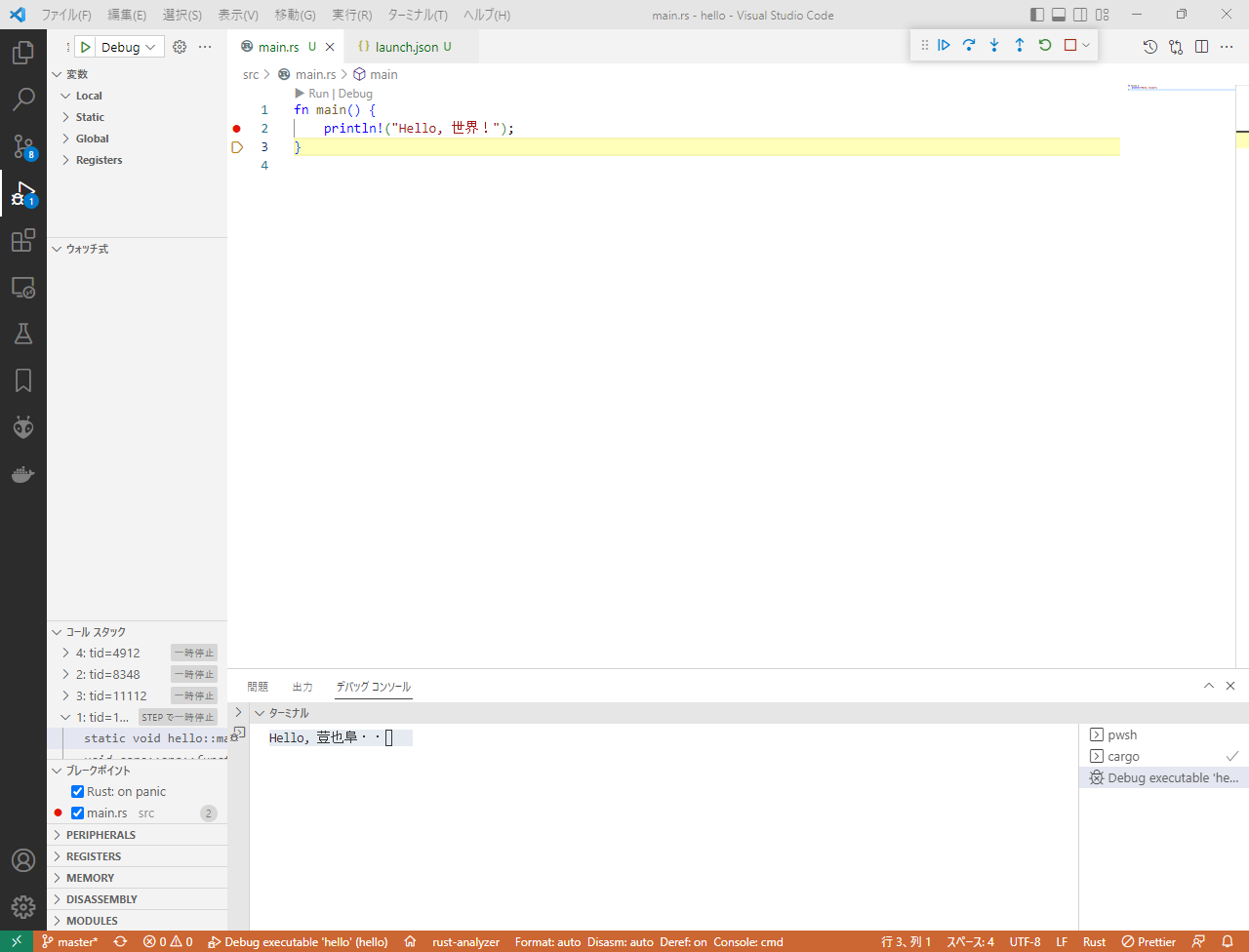Click the rust-analyzer status bar item
Screen dimensions: 1249x952
tap(465, 942)
